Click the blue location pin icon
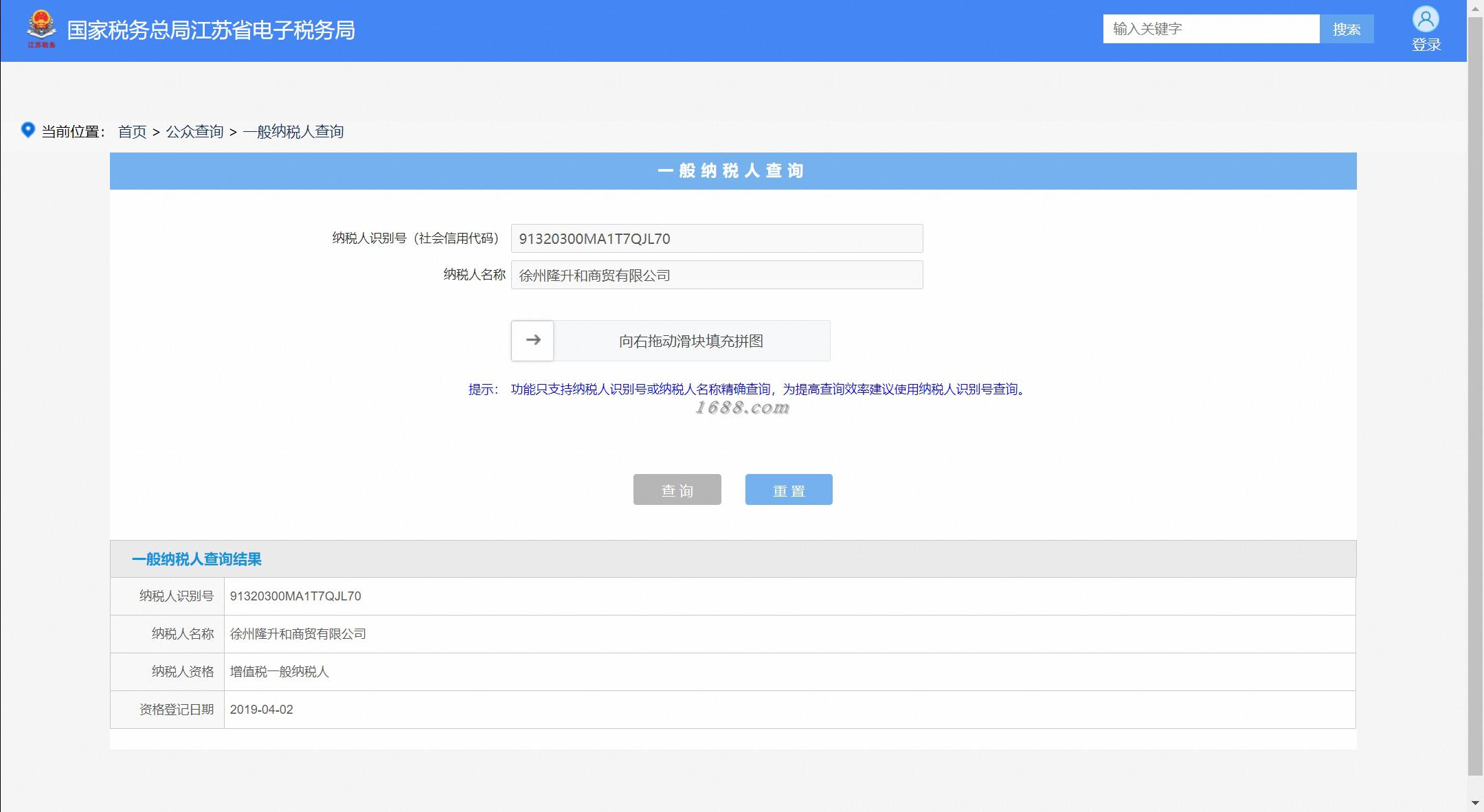 [x=27, y=130]
